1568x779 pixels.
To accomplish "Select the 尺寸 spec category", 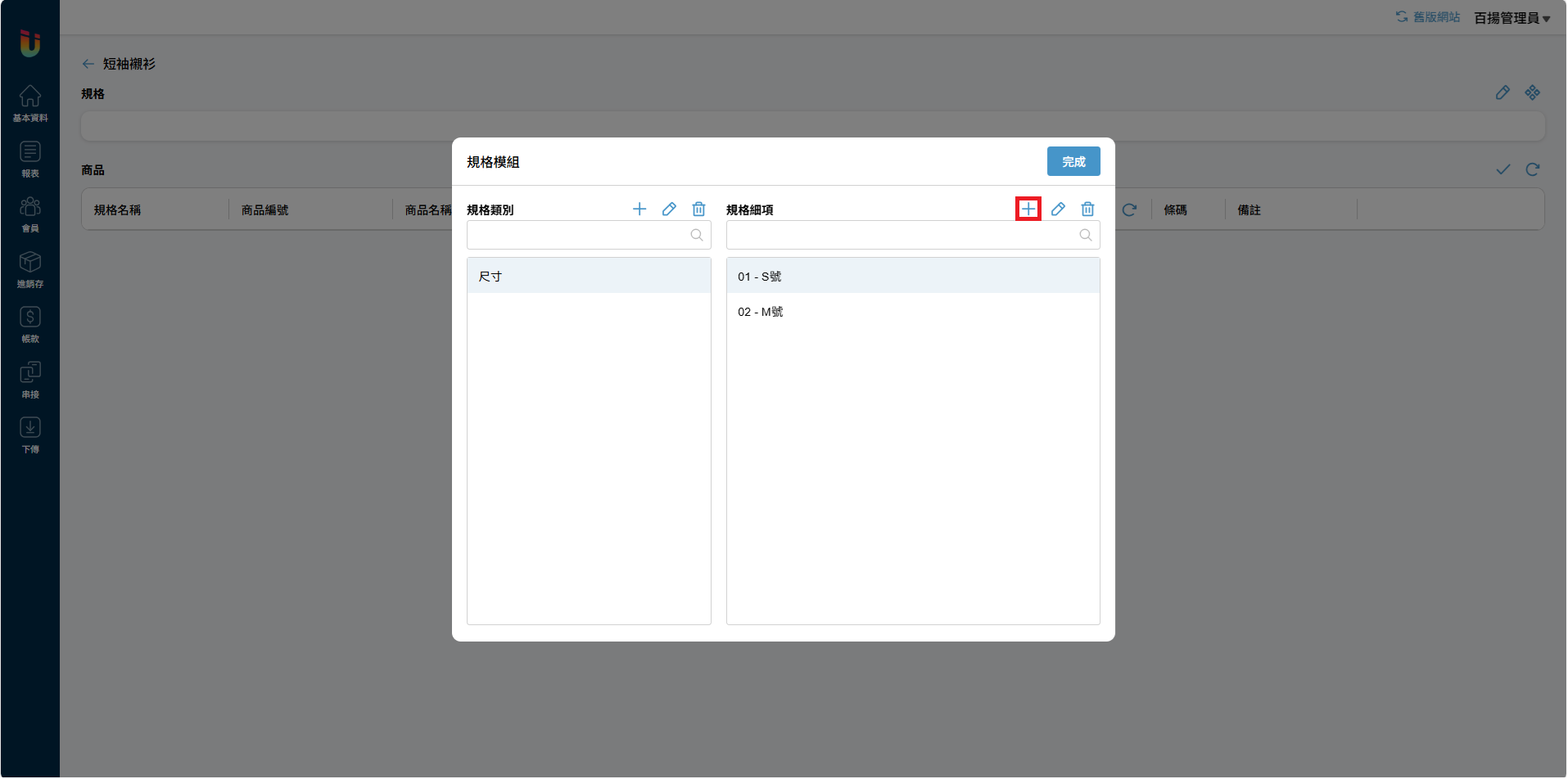I will point(588,277).
